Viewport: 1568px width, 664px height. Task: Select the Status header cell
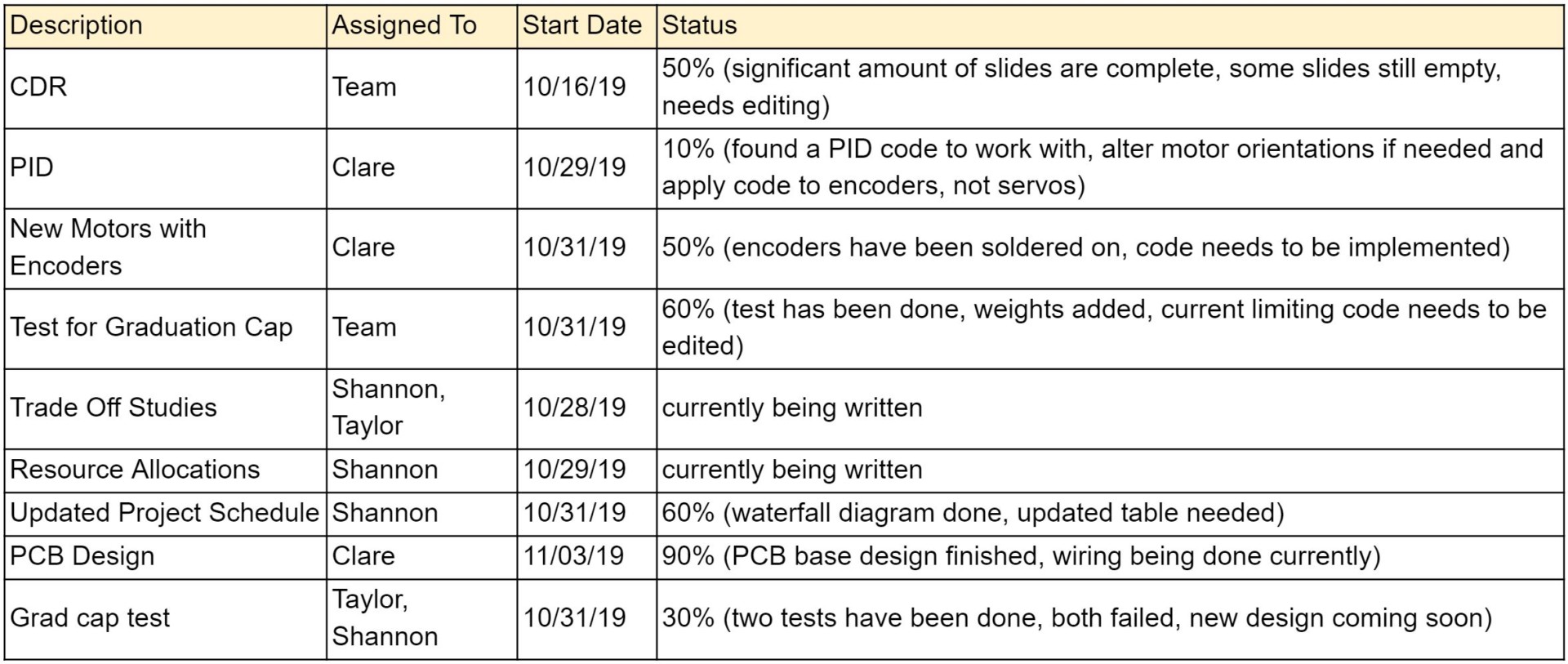coord(1111,26)
